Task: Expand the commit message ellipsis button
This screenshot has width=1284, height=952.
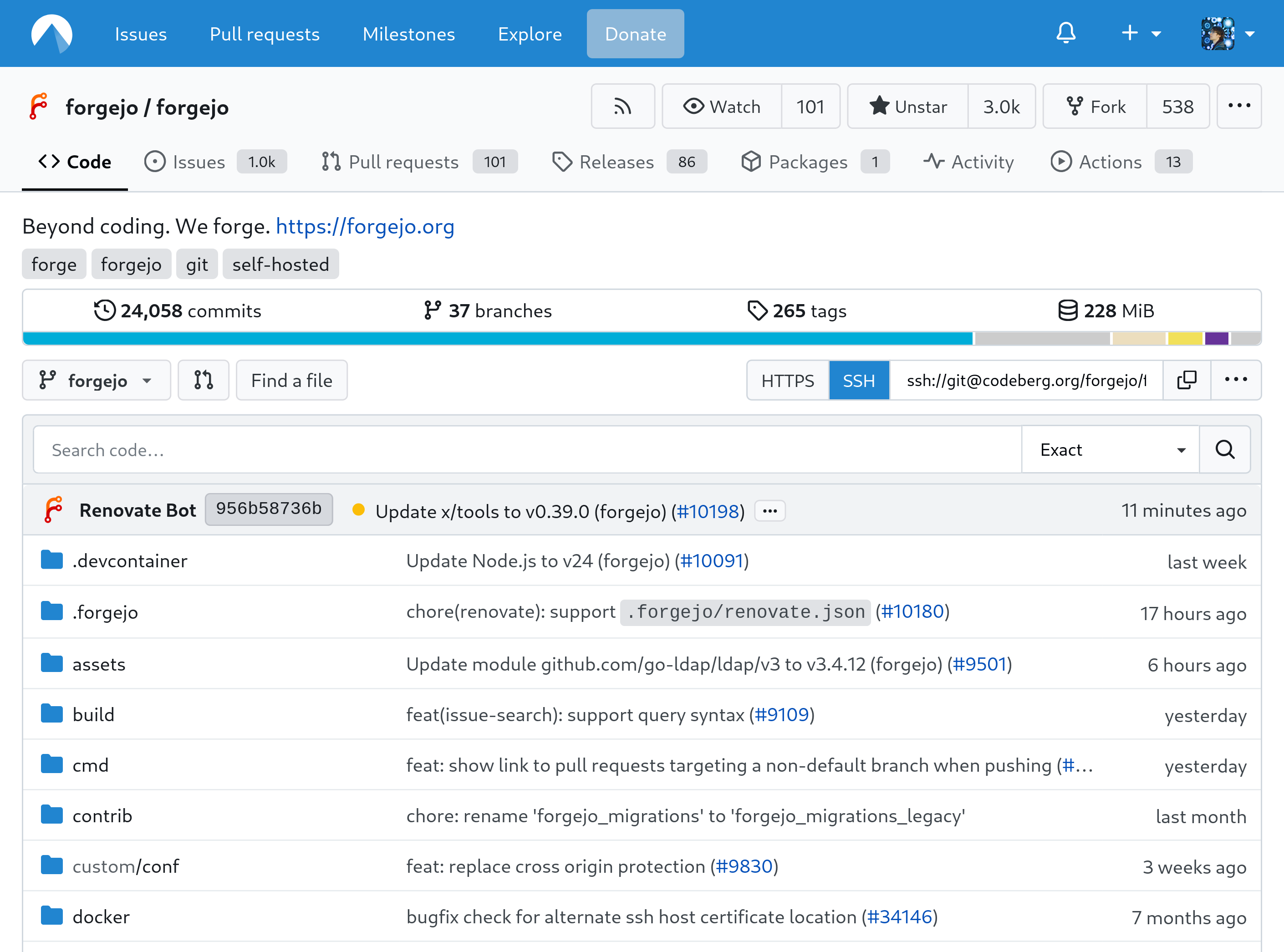Action: tap(770, 511)
